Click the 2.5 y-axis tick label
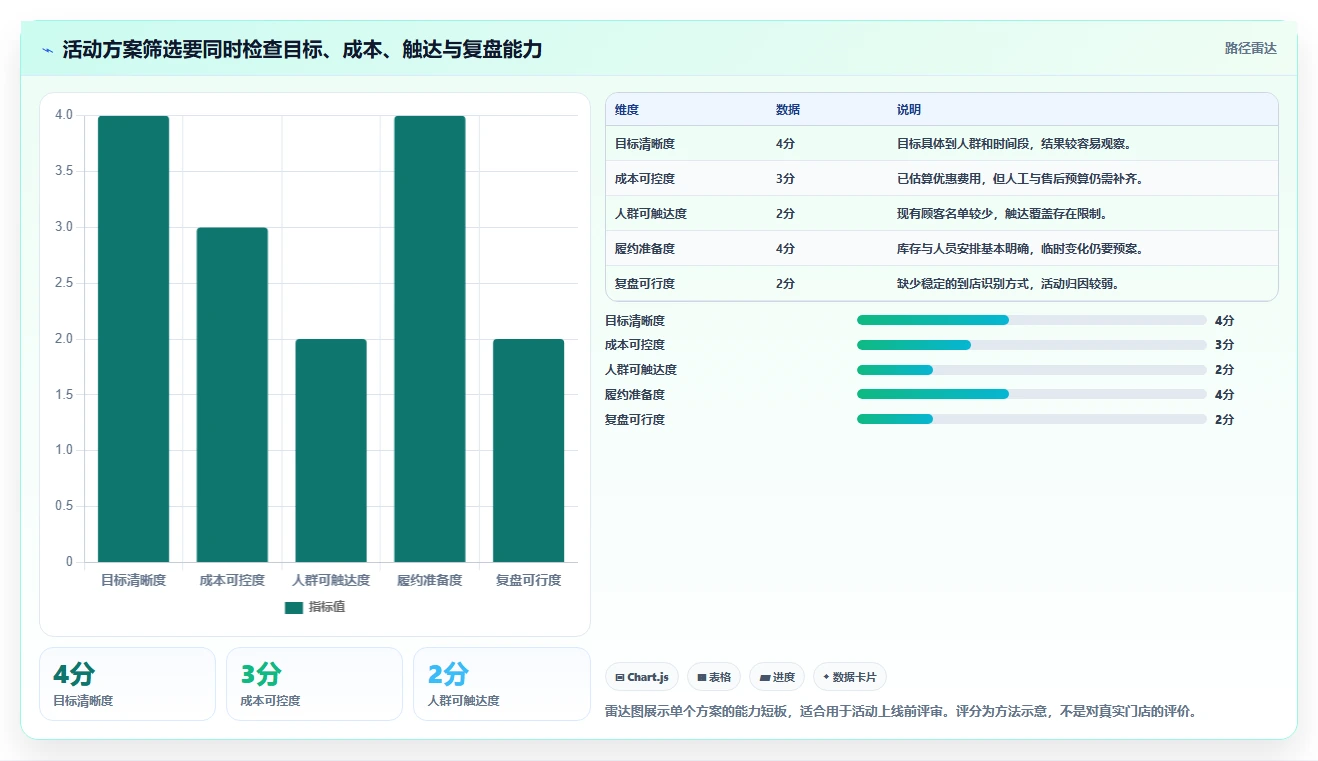Image resolution: width=1318 pixels, height=761 pixels. (x=64, y=283)
